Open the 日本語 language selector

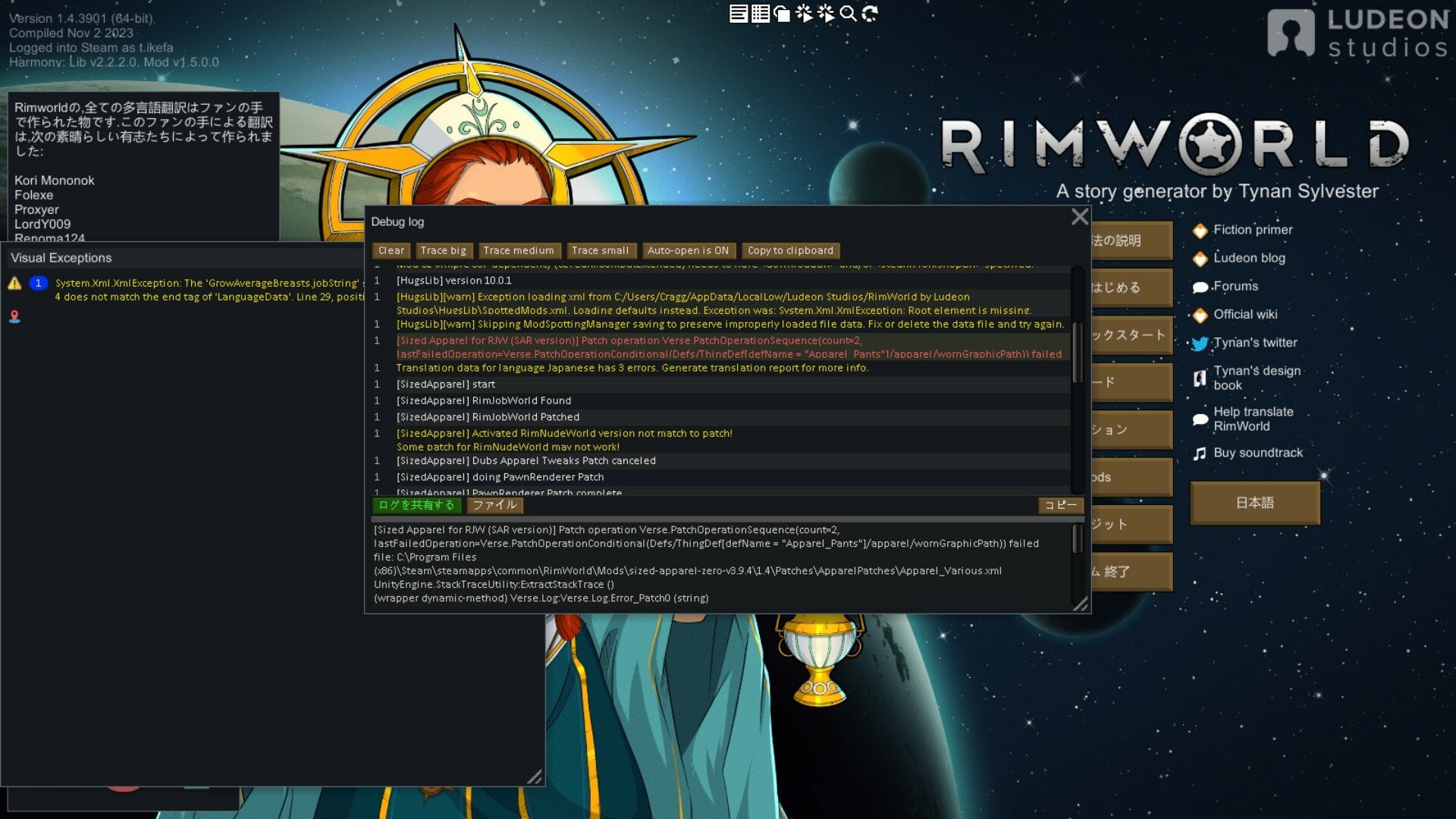(1255, 503)
